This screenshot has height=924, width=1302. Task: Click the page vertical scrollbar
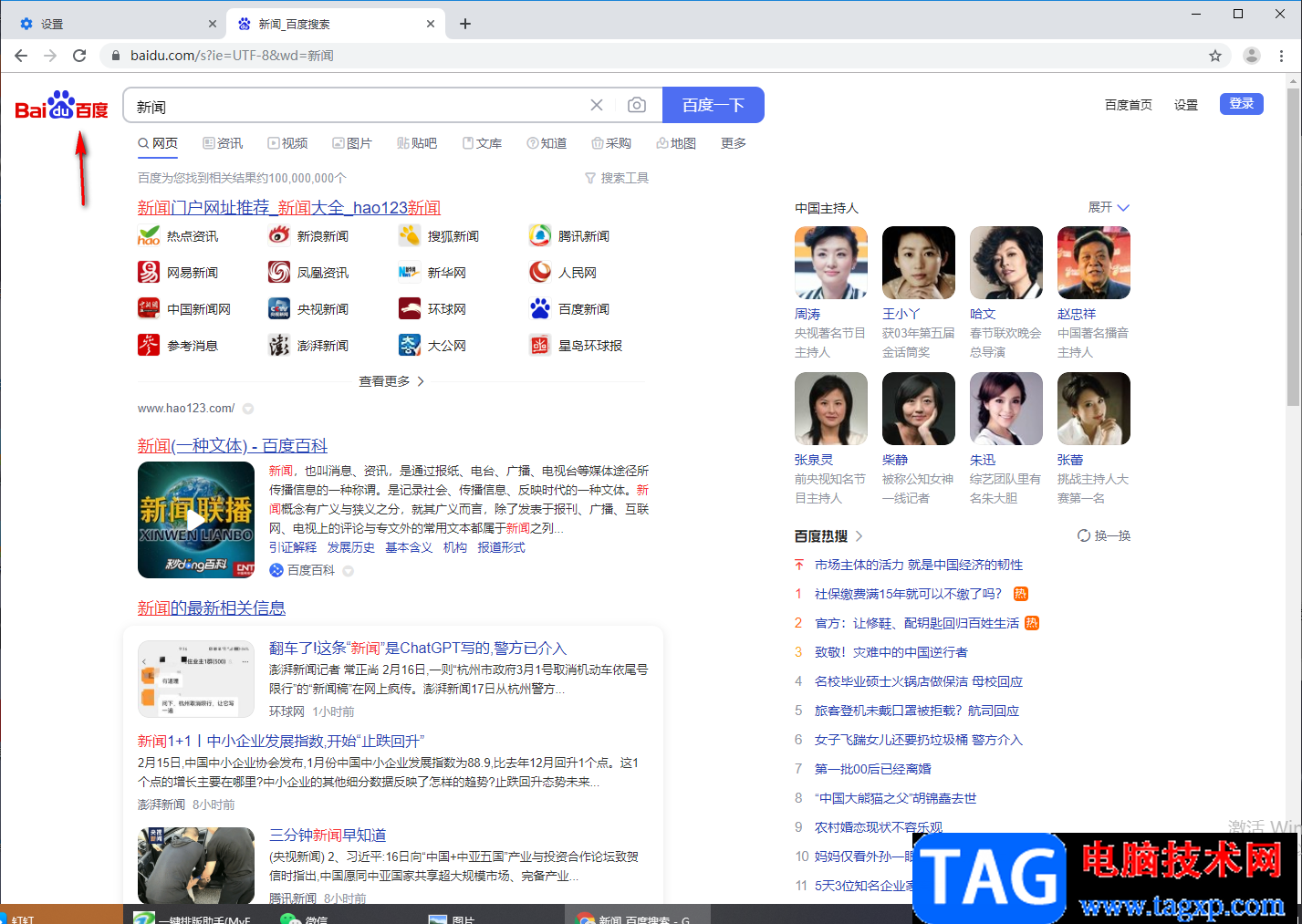(x=1294, y=246)
